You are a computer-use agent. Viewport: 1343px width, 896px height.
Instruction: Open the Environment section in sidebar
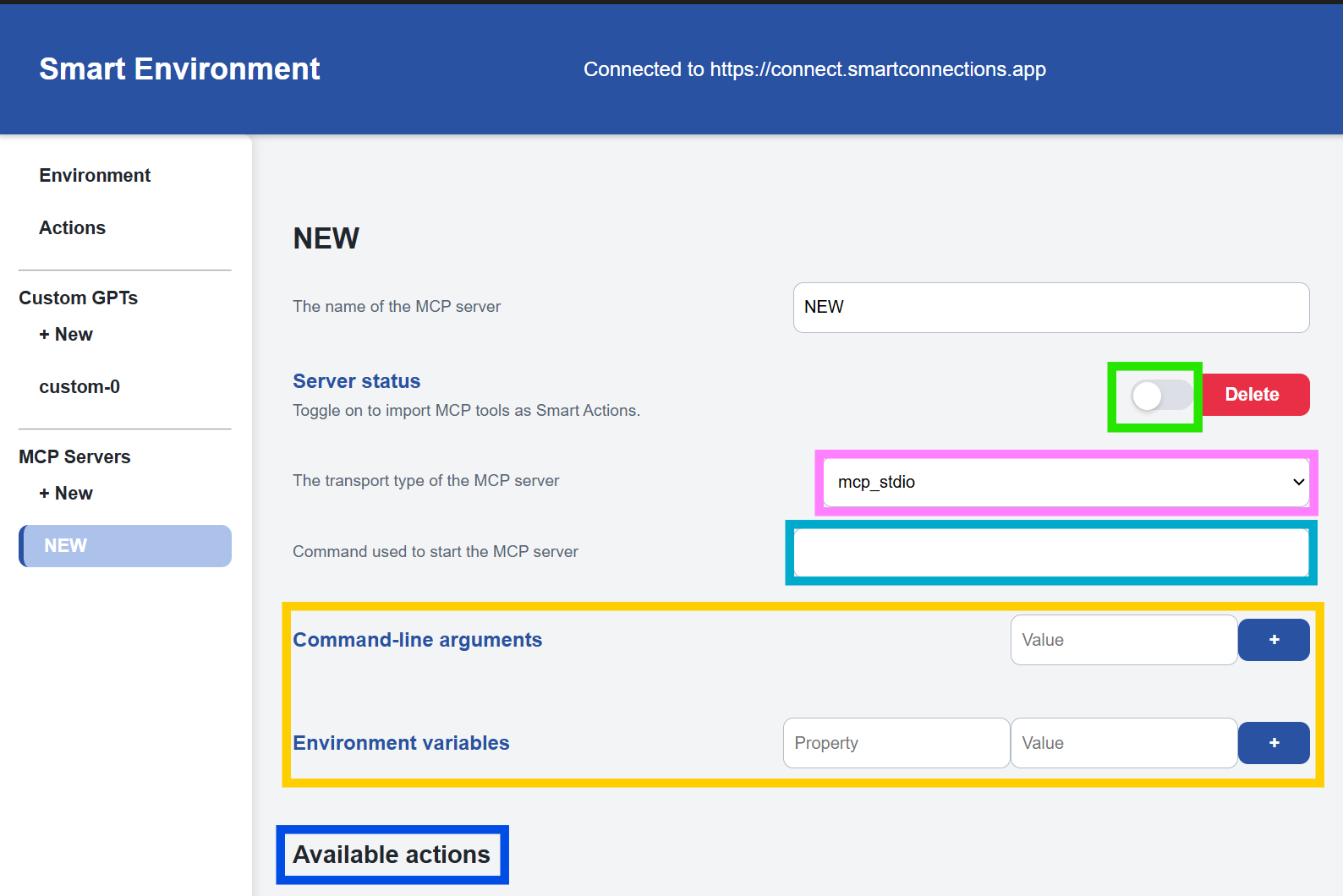[x=95, y=175]
